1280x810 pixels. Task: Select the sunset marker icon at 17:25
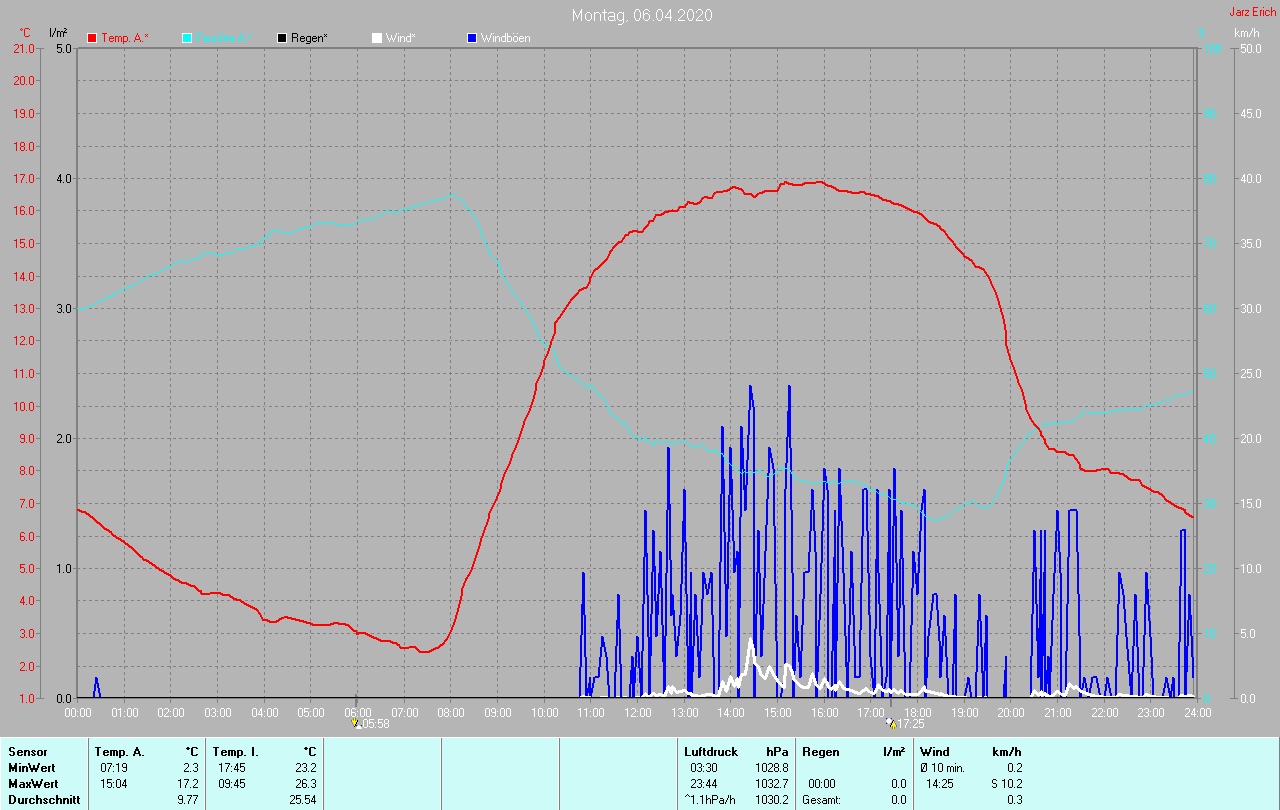point(891,723)
